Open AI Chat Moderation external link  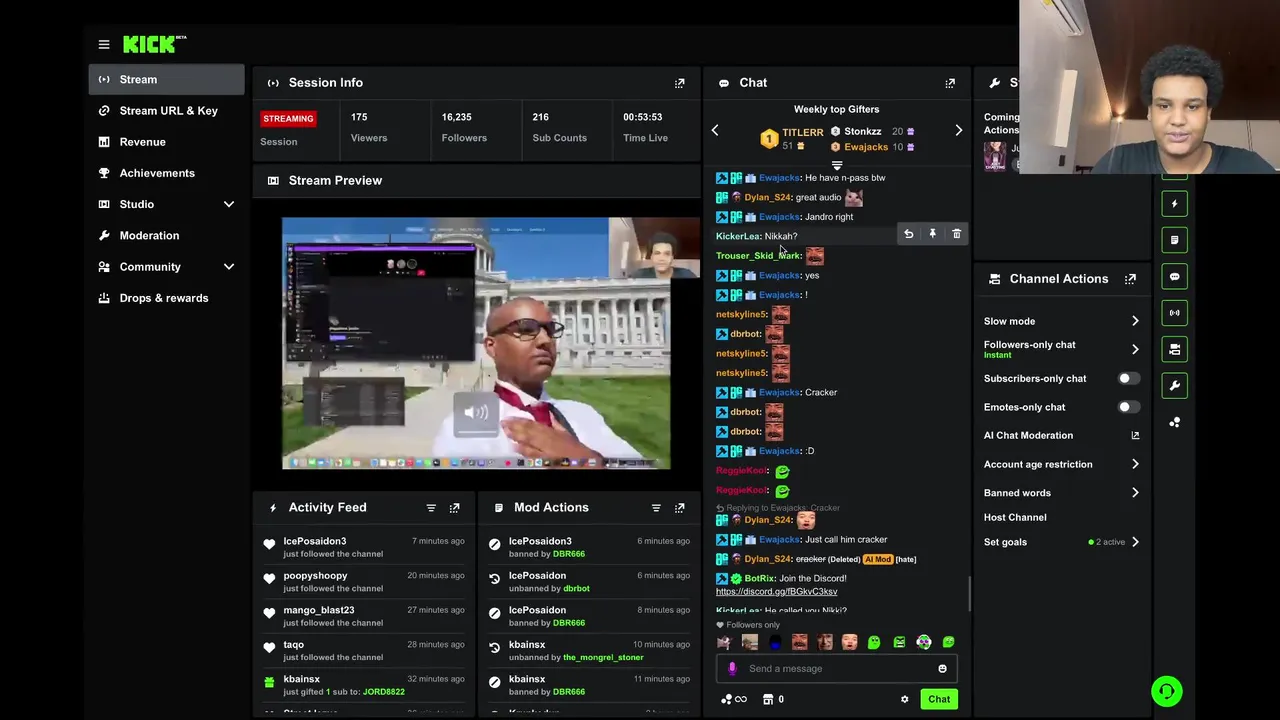point(1135,436)
